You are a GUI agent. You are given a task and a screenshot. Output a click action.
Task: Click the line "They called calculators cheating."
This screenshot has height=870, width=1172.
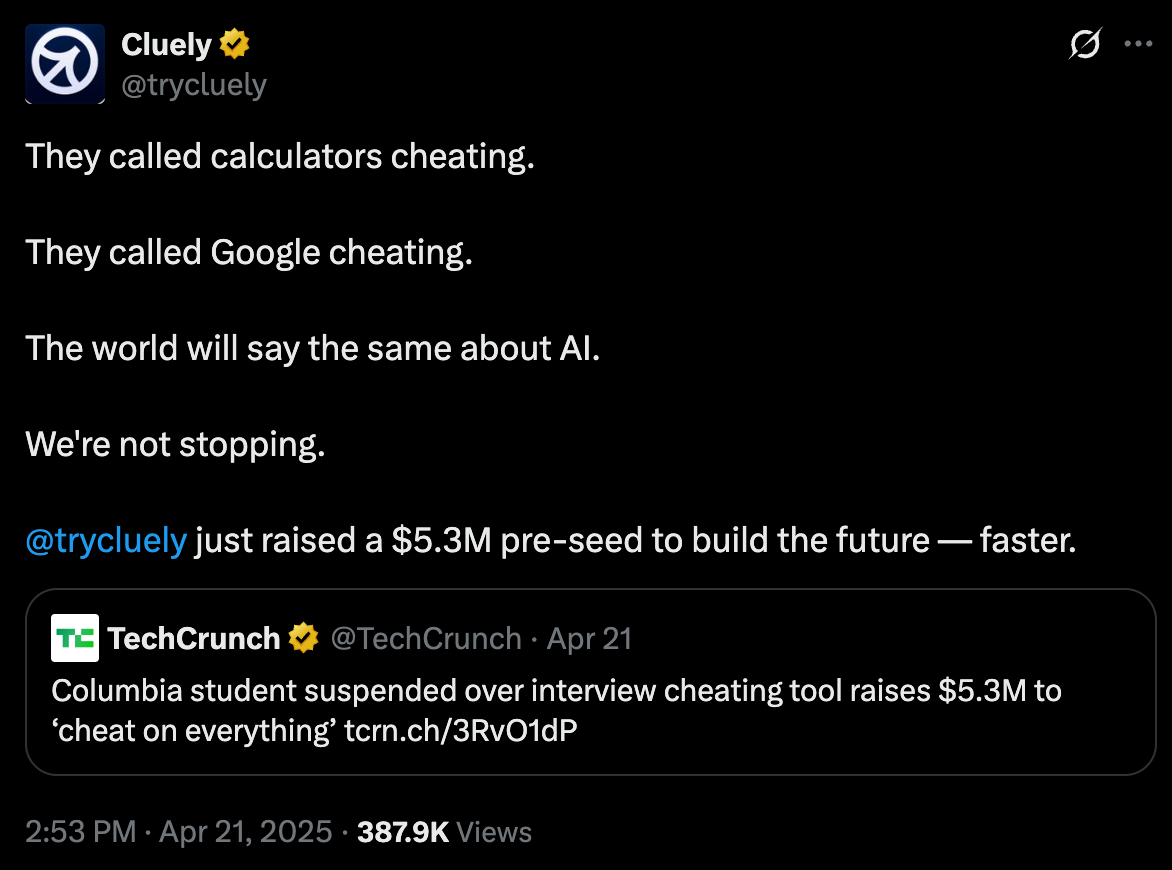click(280, 156)
